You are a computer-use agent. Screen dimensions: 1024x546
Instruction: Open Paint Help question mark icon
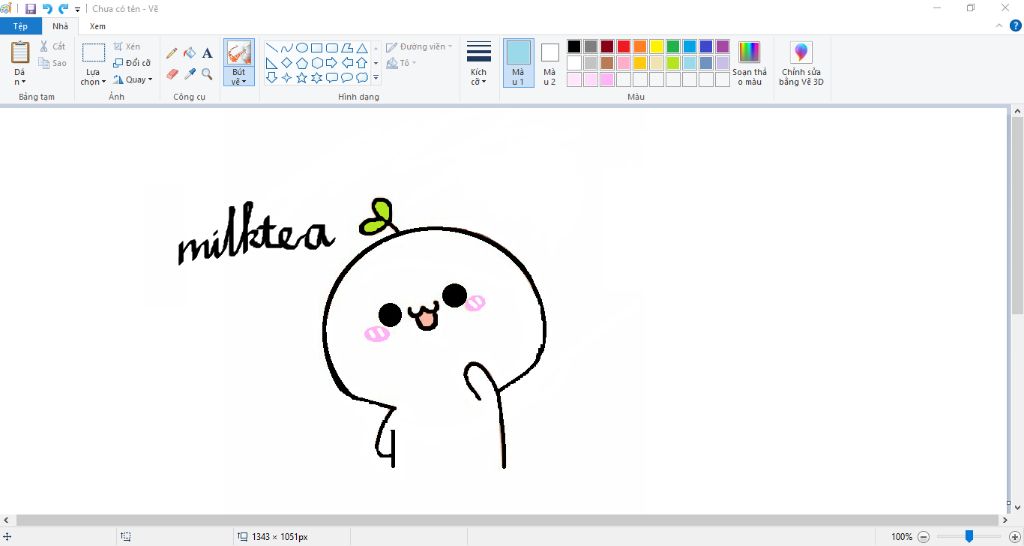click(1016, 26)
